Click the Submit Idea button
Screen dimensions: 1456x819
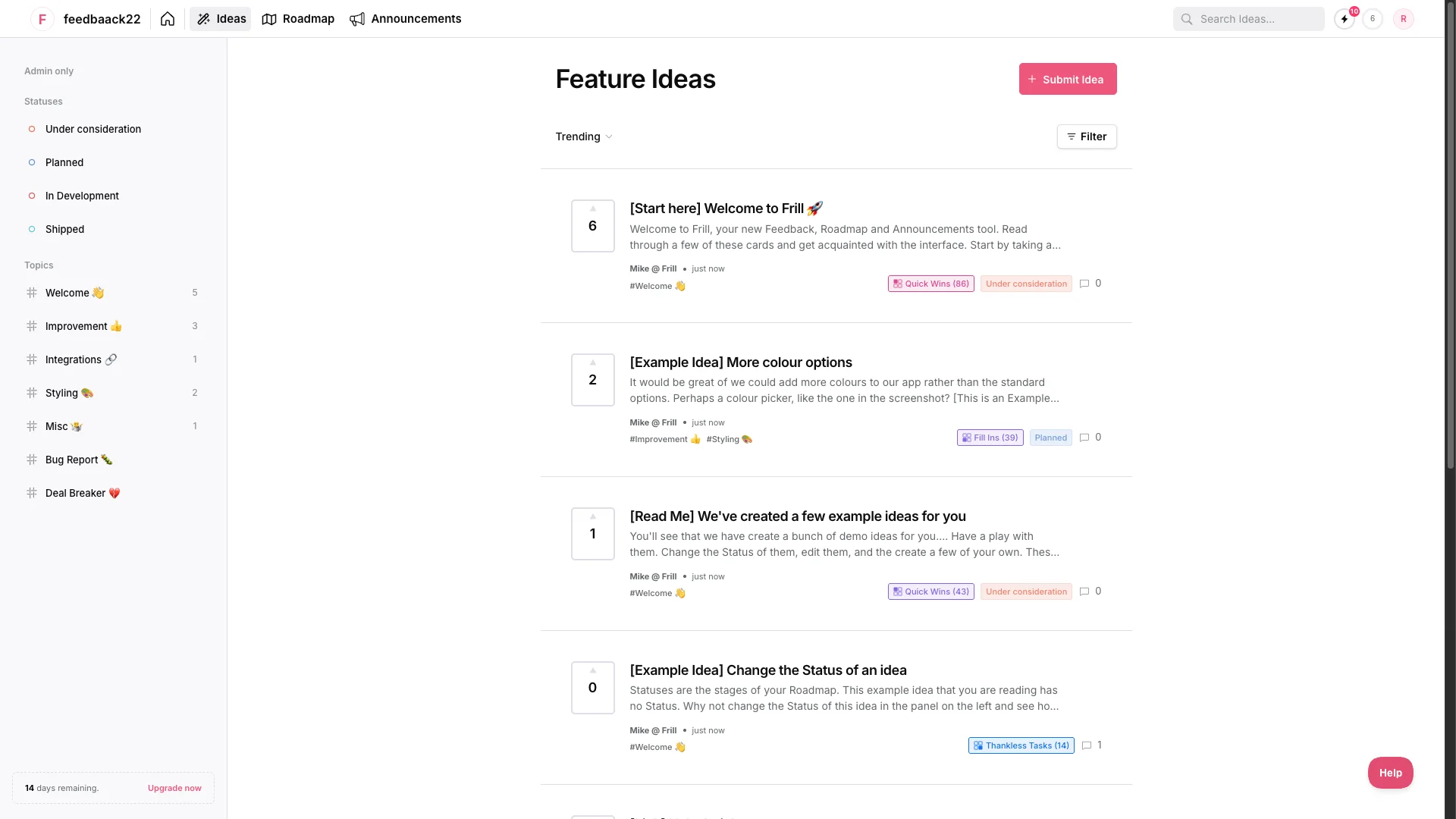point(1067,78)
